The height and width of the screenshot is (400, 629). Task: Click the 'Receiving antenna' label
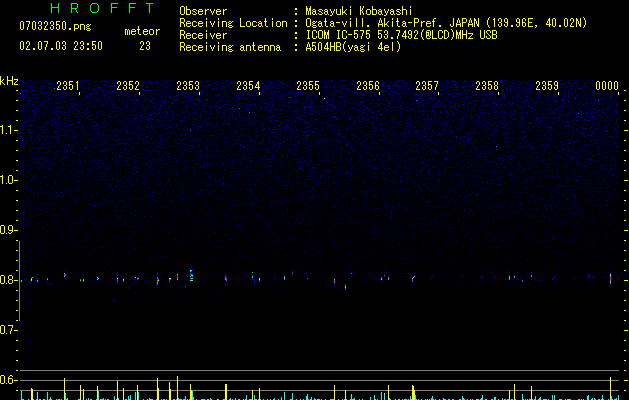coord(230,47)
